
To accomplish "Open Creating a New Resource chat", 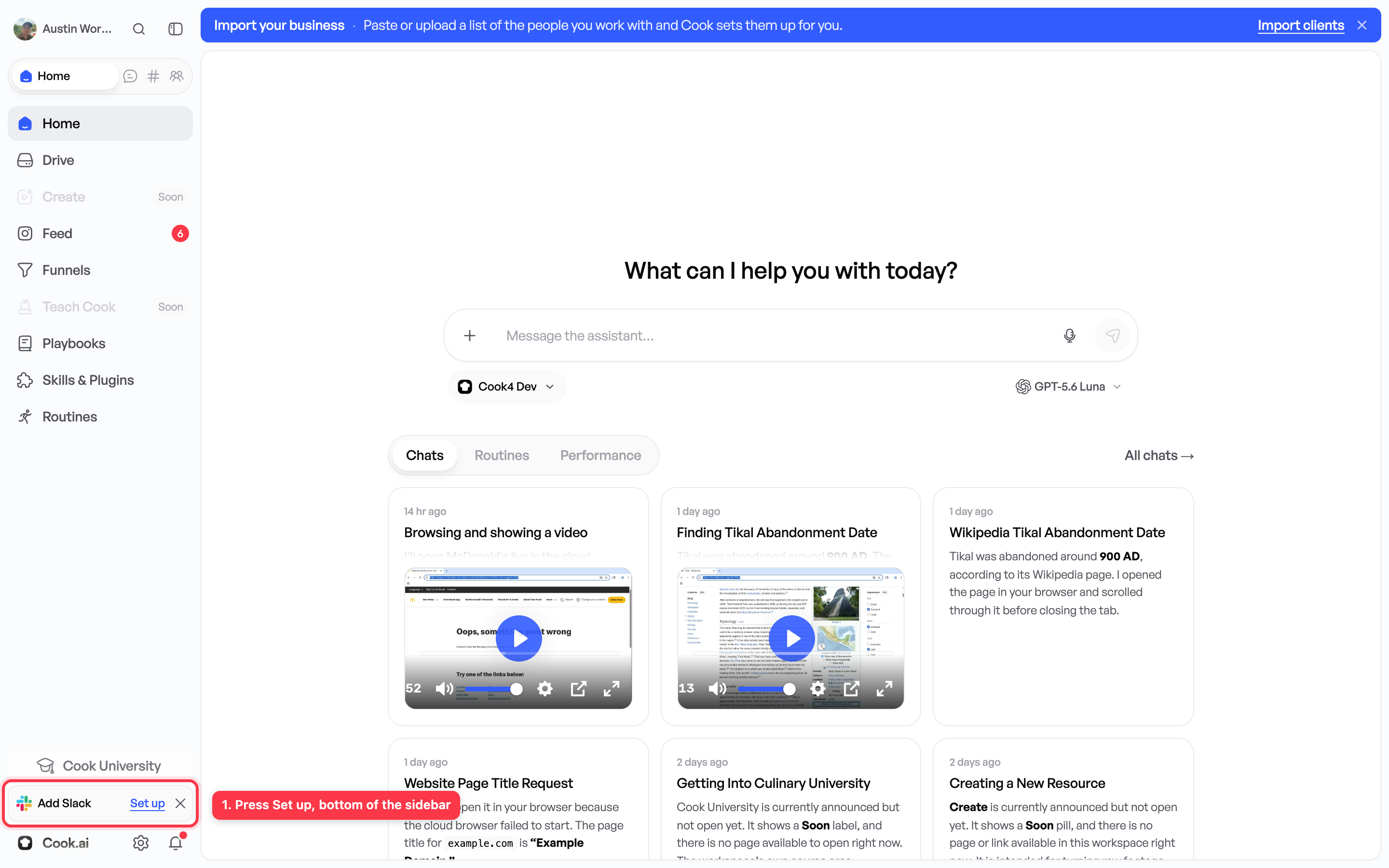I will [1027, 783].
